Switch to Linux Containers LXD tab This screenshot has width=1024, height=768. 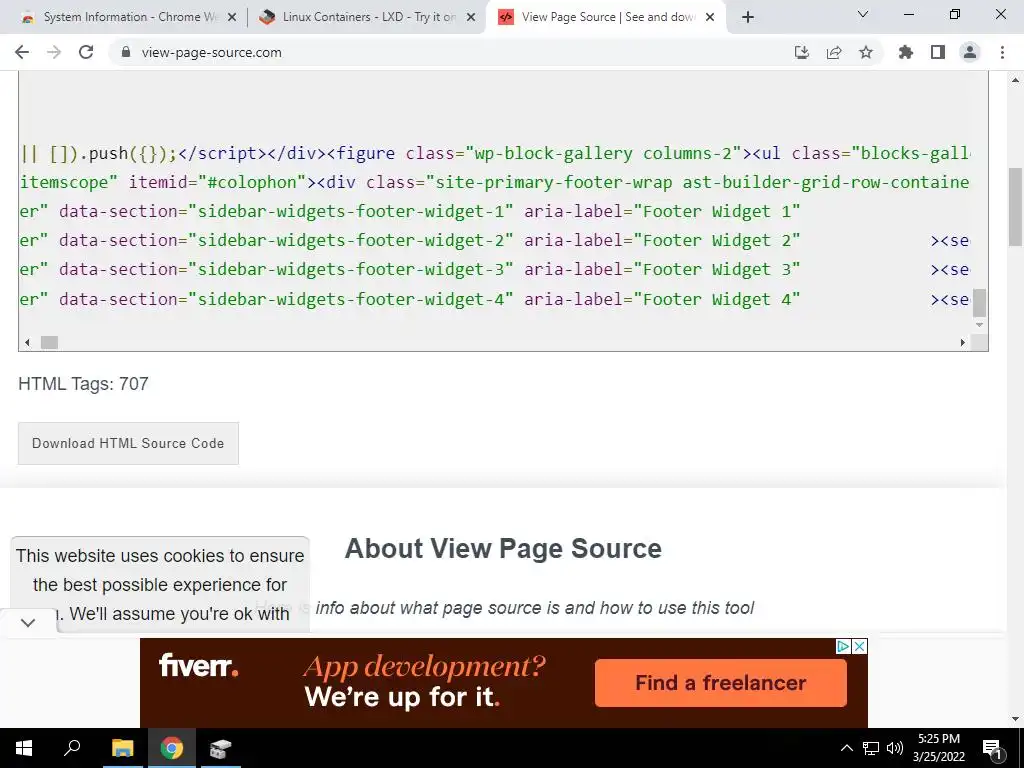point(366,17)
